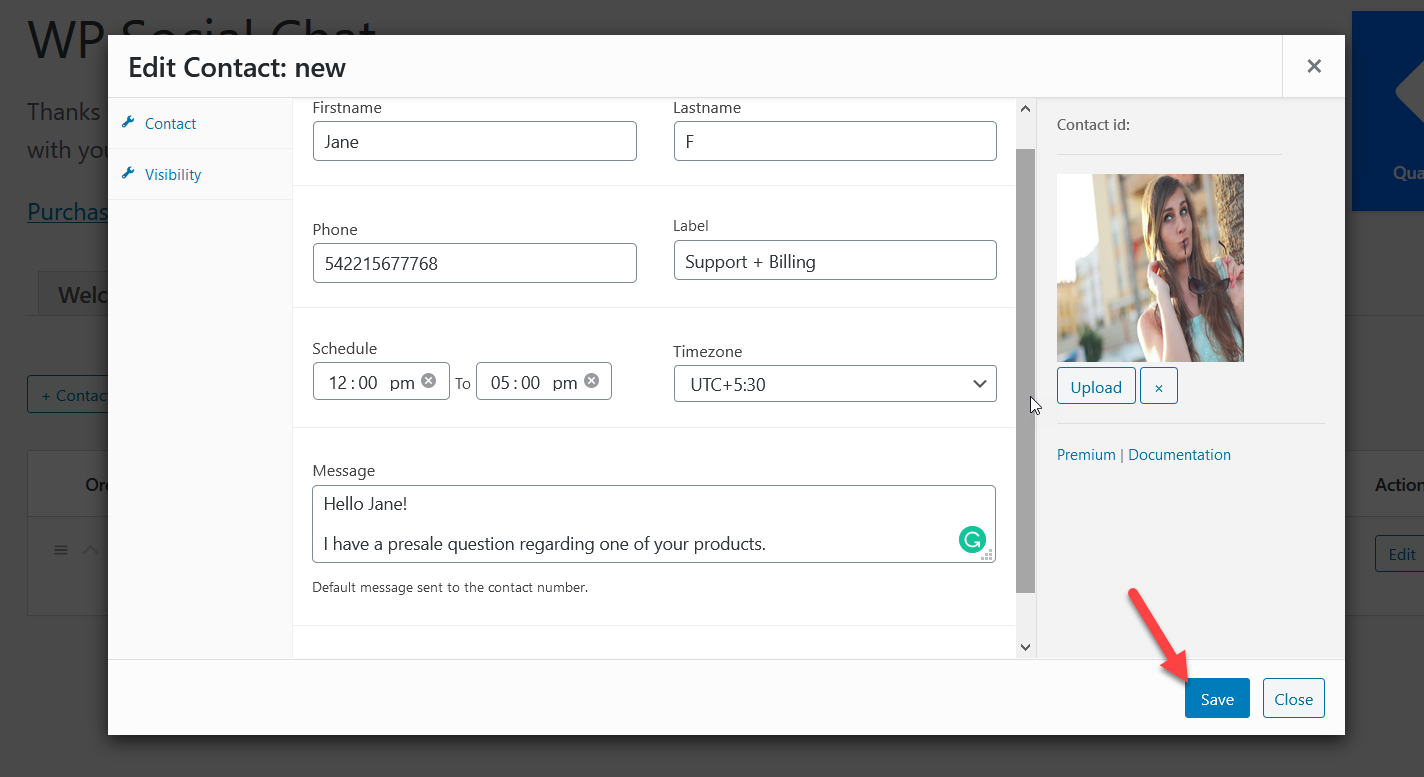1424x777 pixels.
Task: Remove the contact photo with × button
Action: tap(1159, 387)
